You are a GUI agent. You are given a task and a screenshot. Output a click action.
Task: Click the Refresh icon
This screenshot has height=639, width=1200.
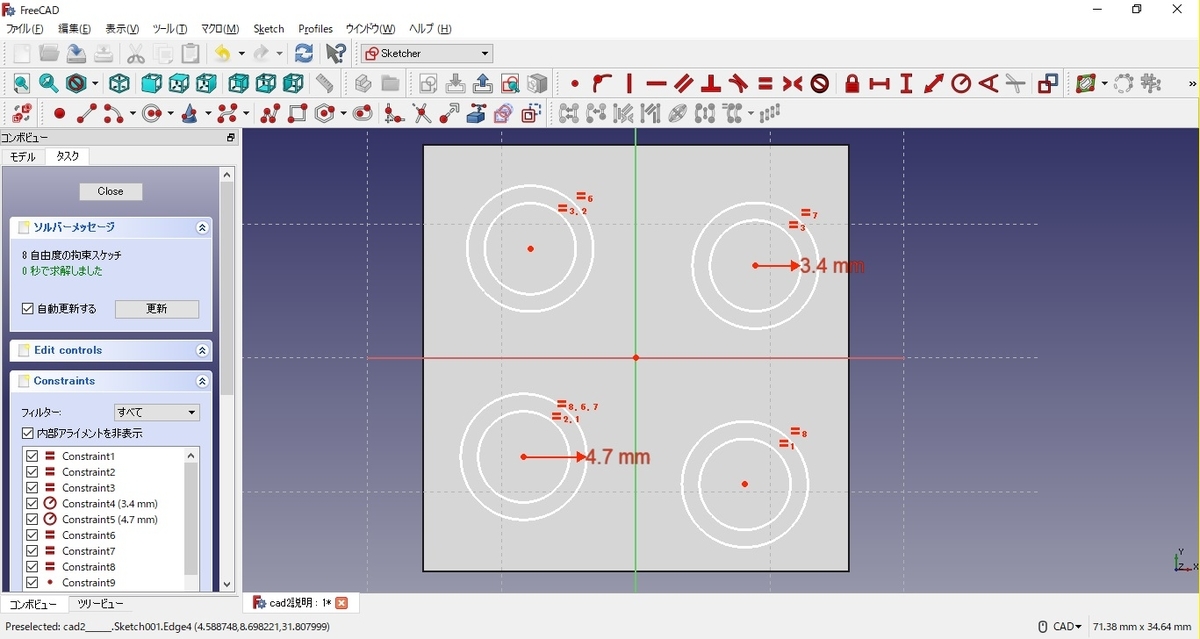click(304, 53)
